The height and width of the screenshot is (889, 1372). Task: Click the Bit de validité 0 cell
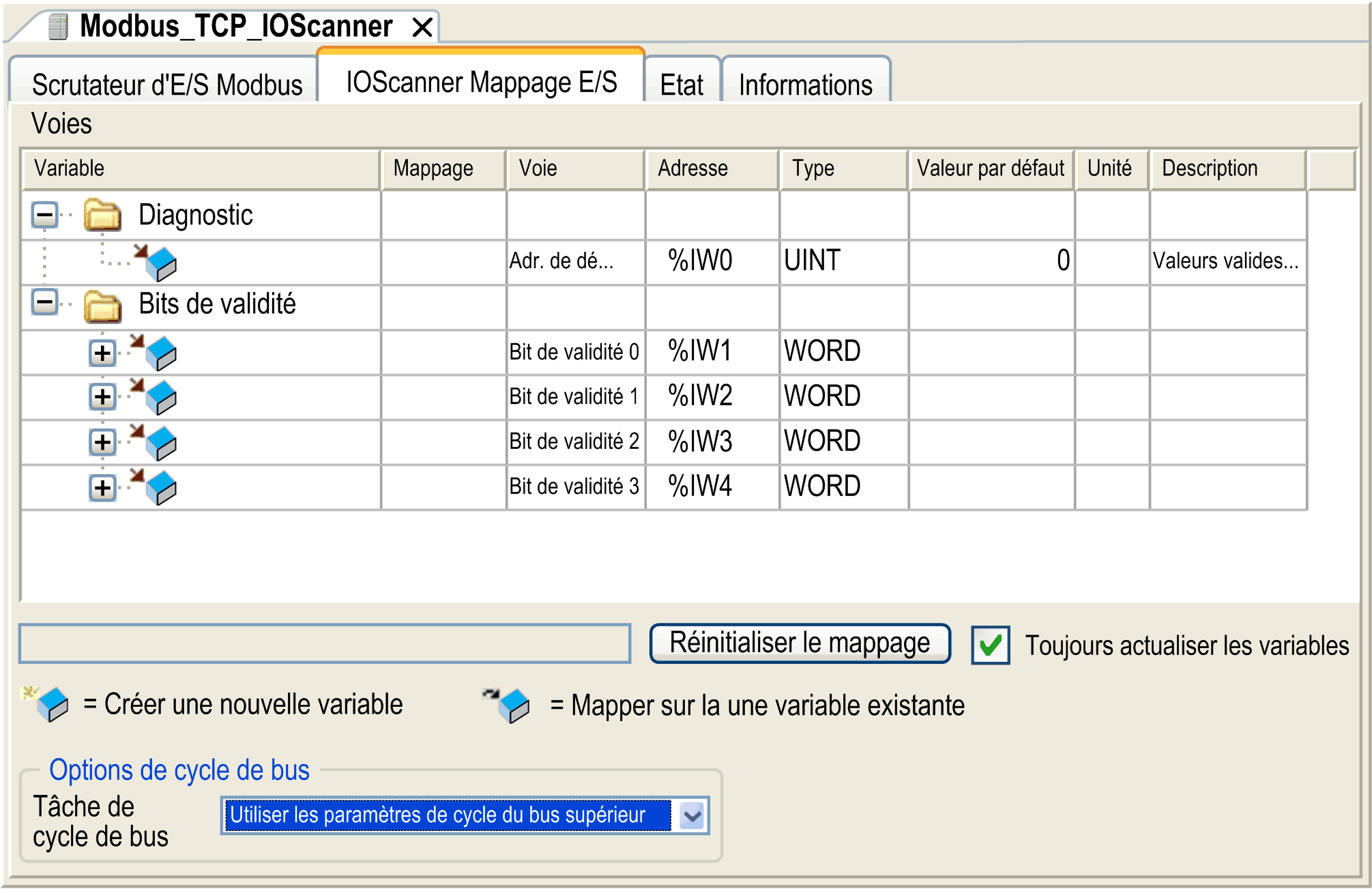click(x=576, y=352)
